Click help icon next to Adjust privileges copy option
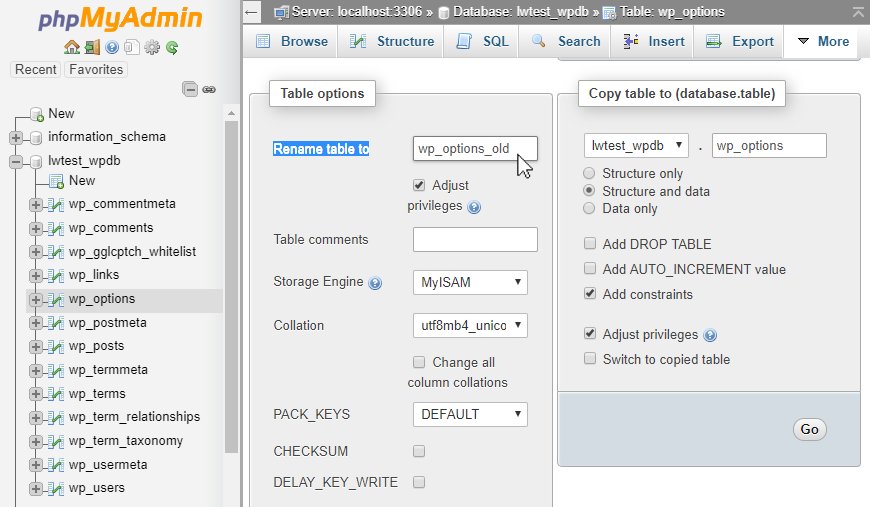The image size is (870, 507). 710,335
